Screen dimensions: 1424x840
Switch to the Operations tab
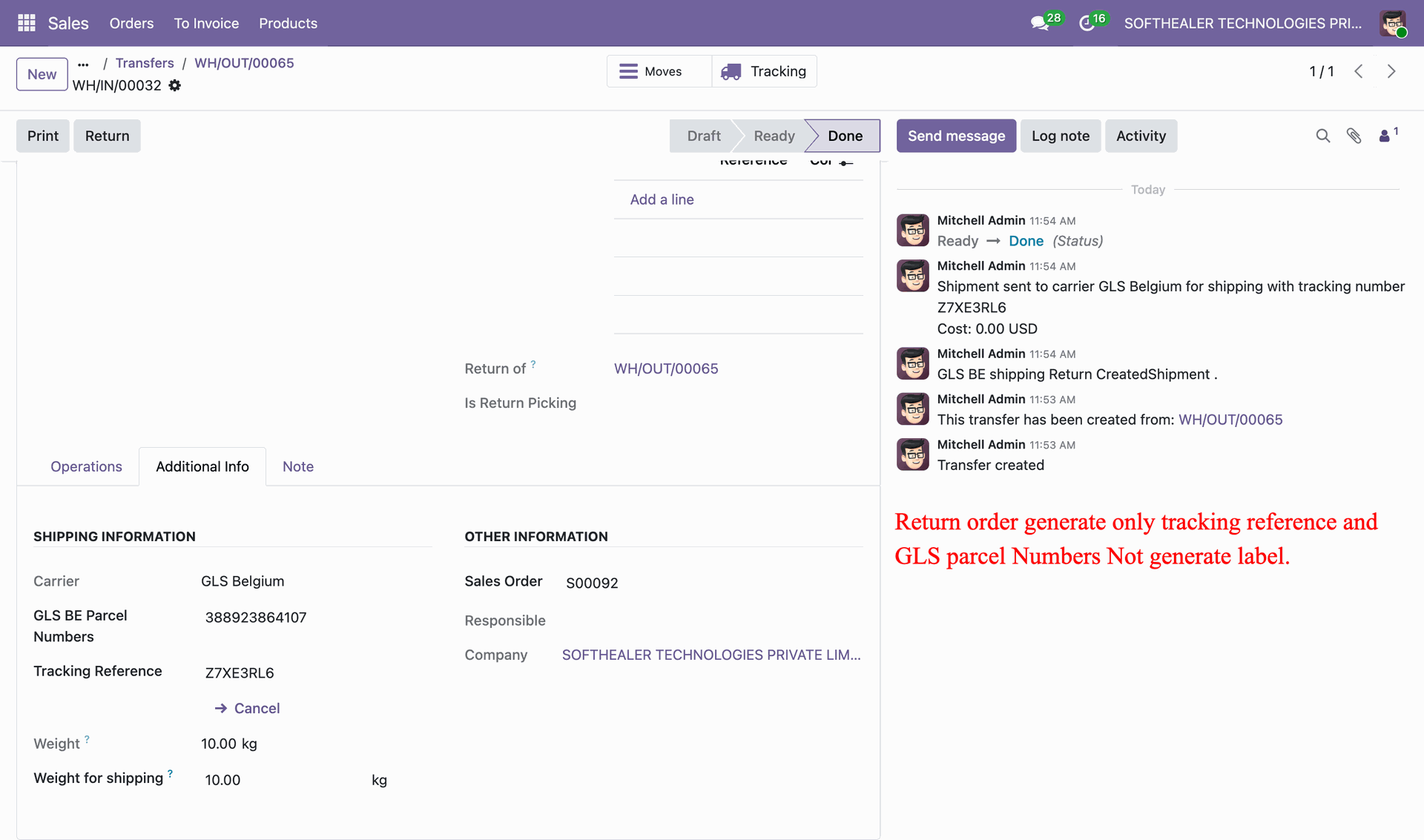[x=86, y=466]
